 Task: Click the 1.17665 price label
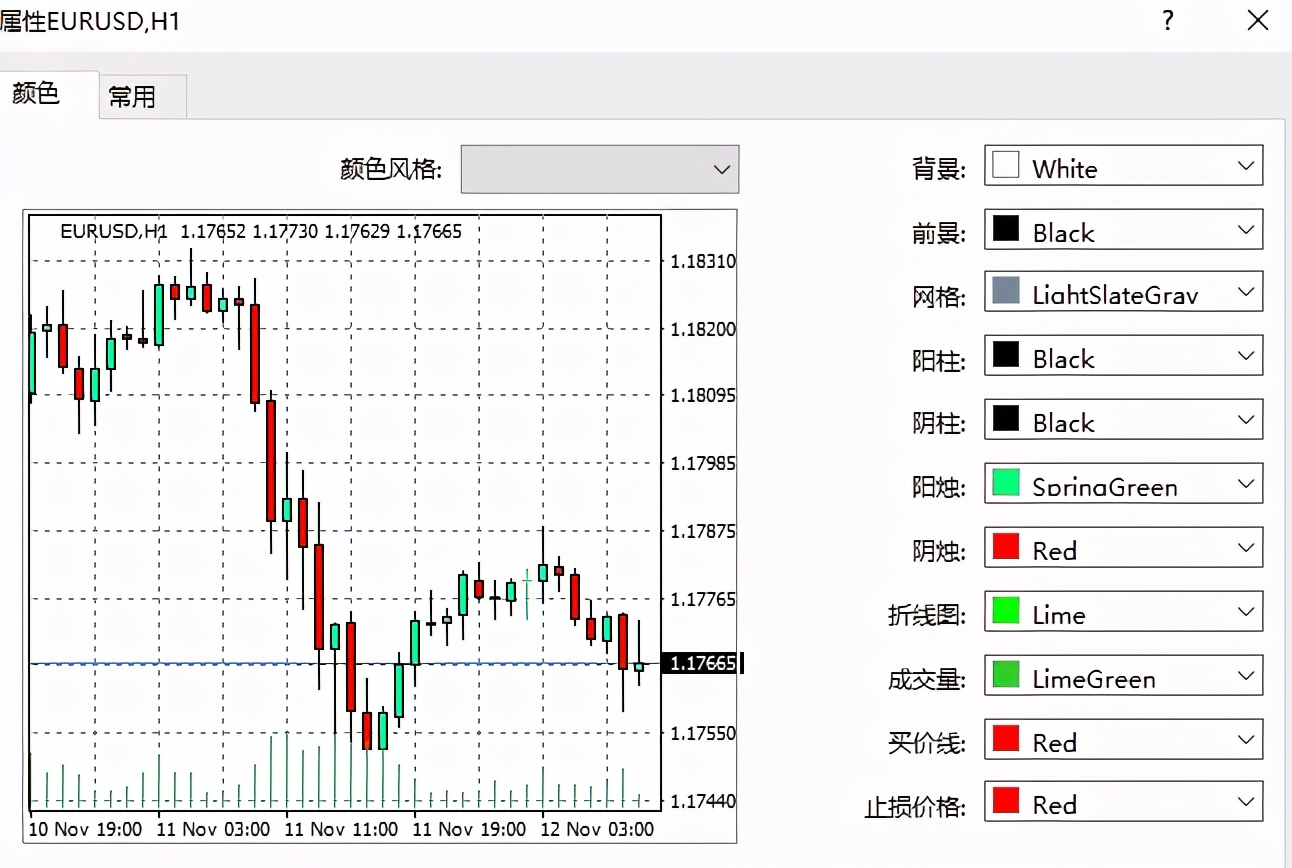pyautogui.click(x=700, y=662)
